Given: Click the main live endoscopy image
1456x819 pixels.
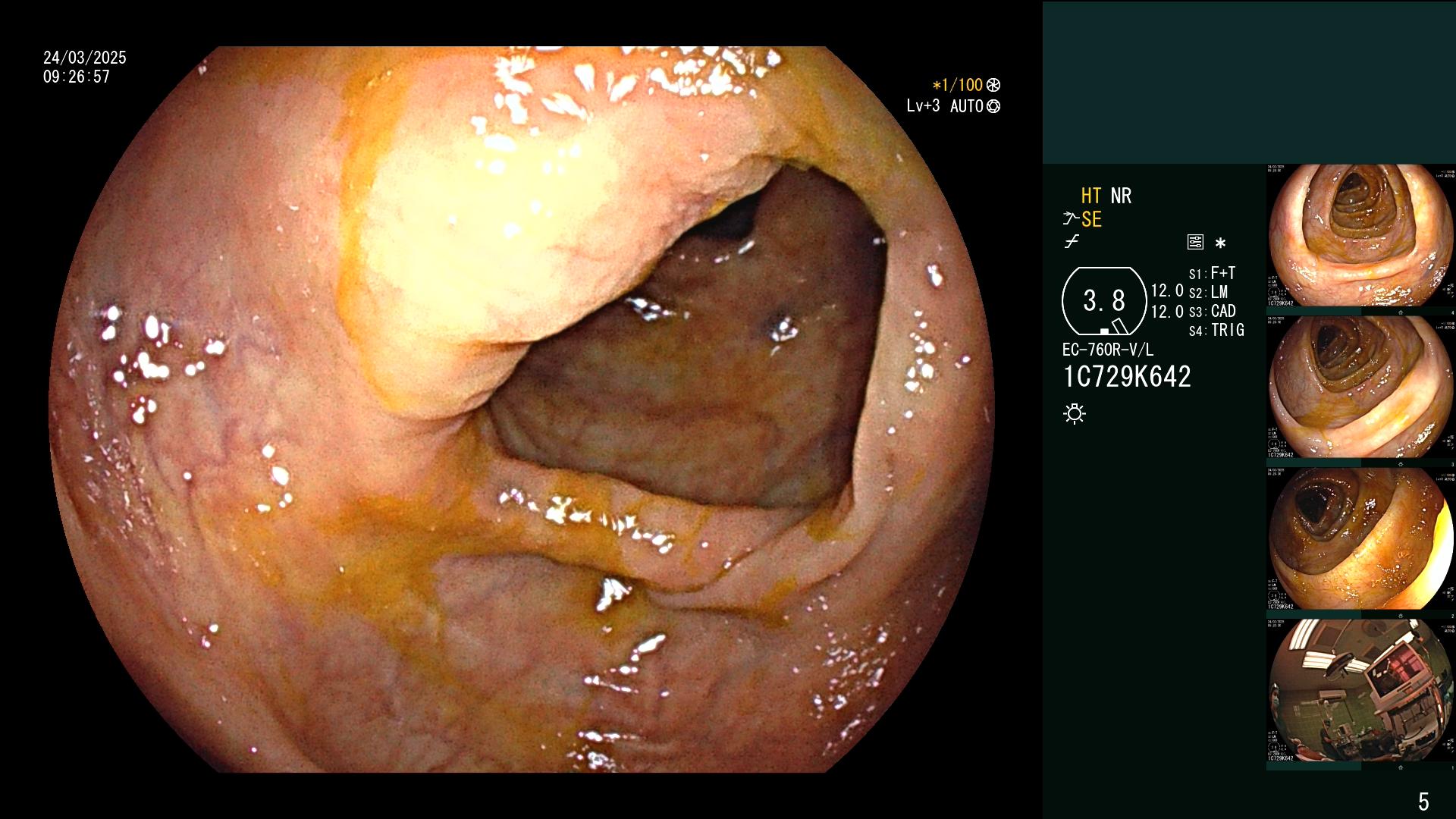Looking at the screenshot, I should (x=522, y=409).
